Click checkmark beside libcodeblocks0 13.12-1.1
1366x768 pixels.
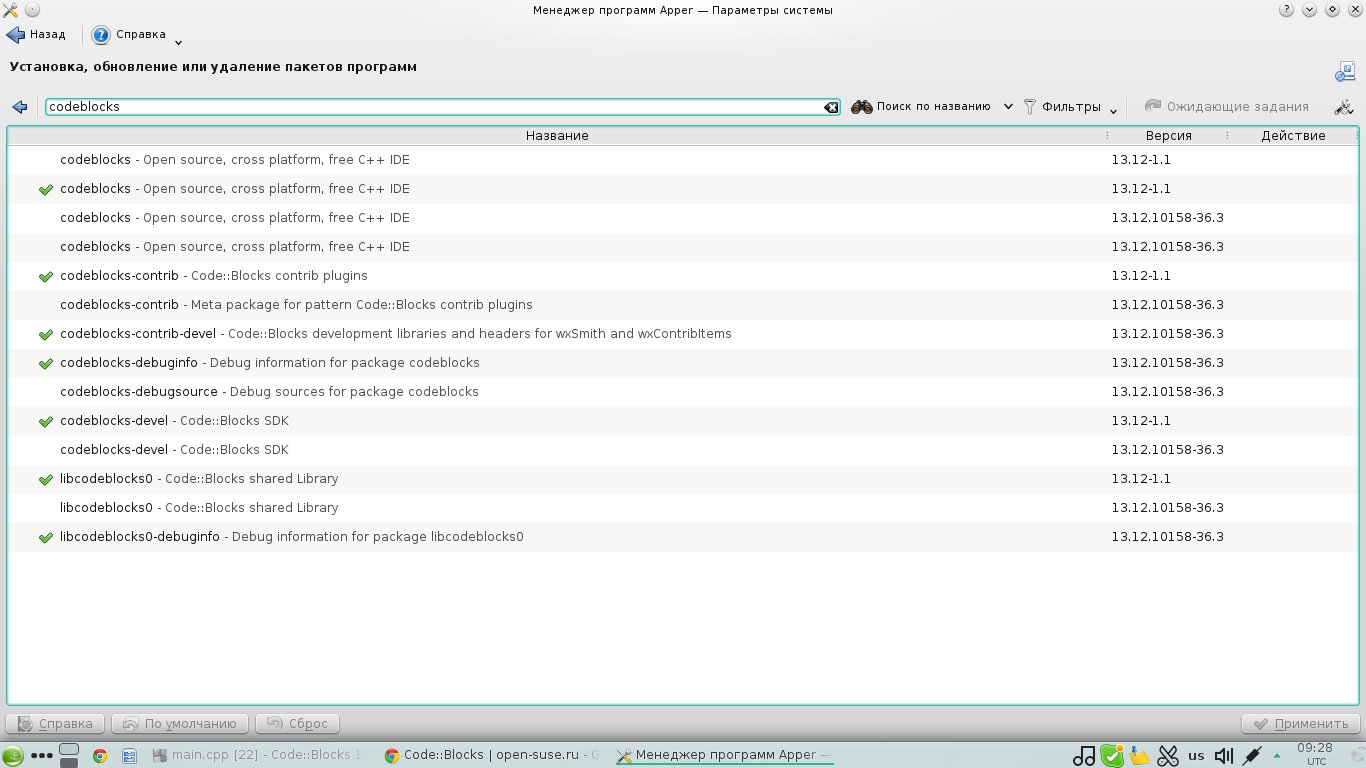tap(45, 479)
